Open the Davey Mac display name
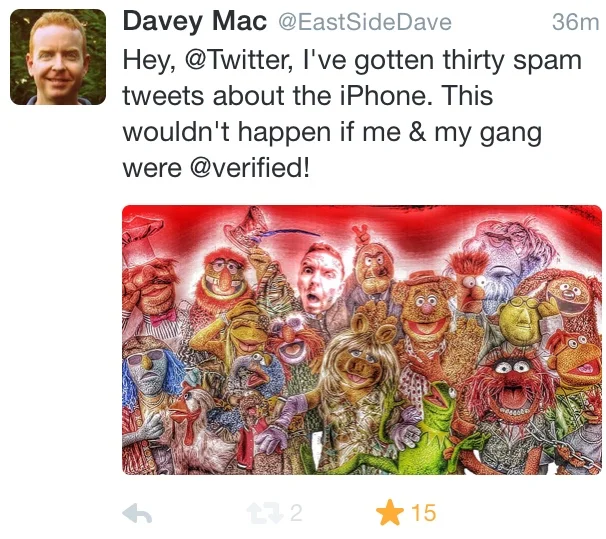The width and height of the screenshot is (606, 539). coord(195,21)
